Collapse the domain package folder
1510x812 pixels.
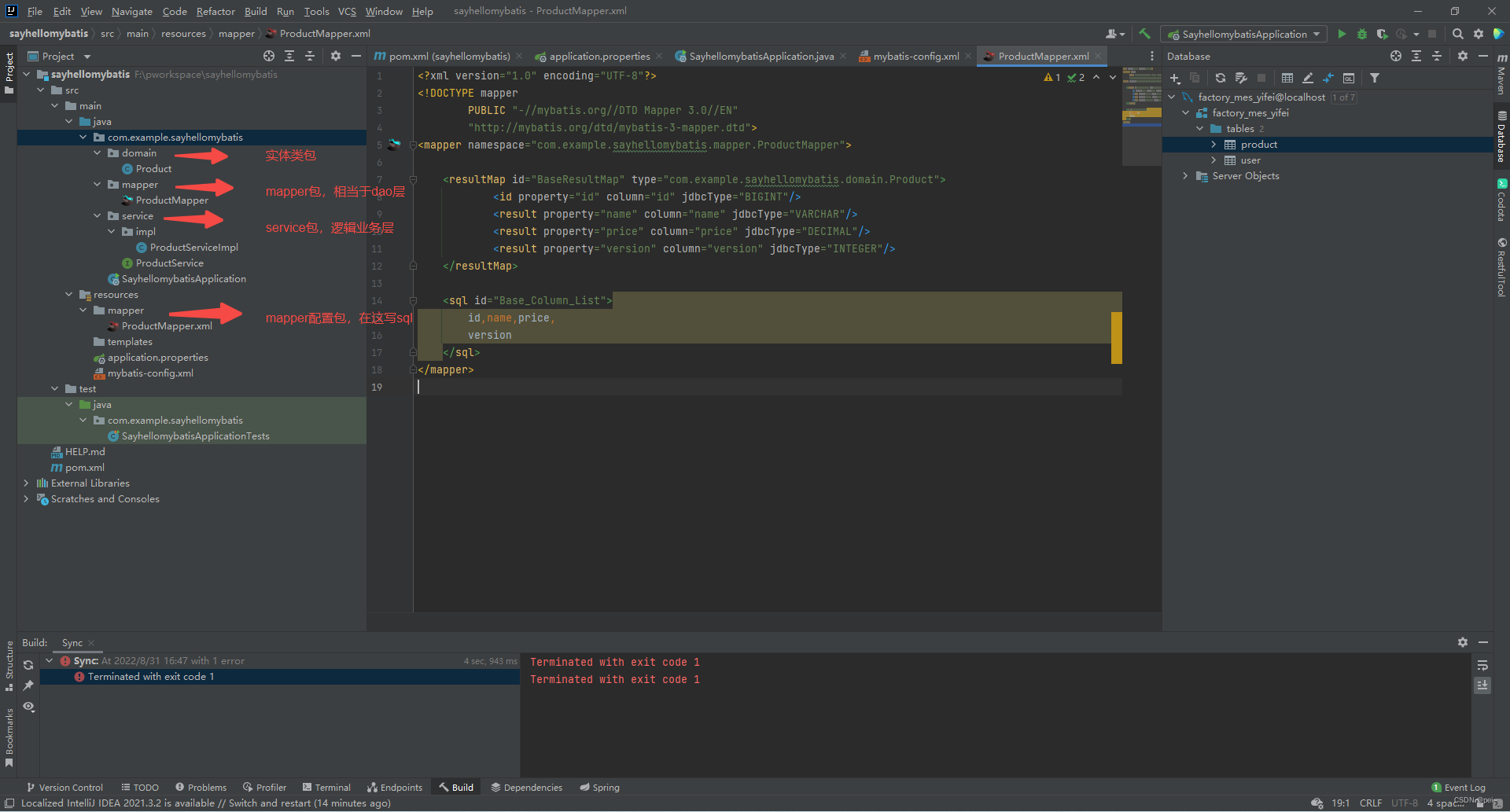98,152
